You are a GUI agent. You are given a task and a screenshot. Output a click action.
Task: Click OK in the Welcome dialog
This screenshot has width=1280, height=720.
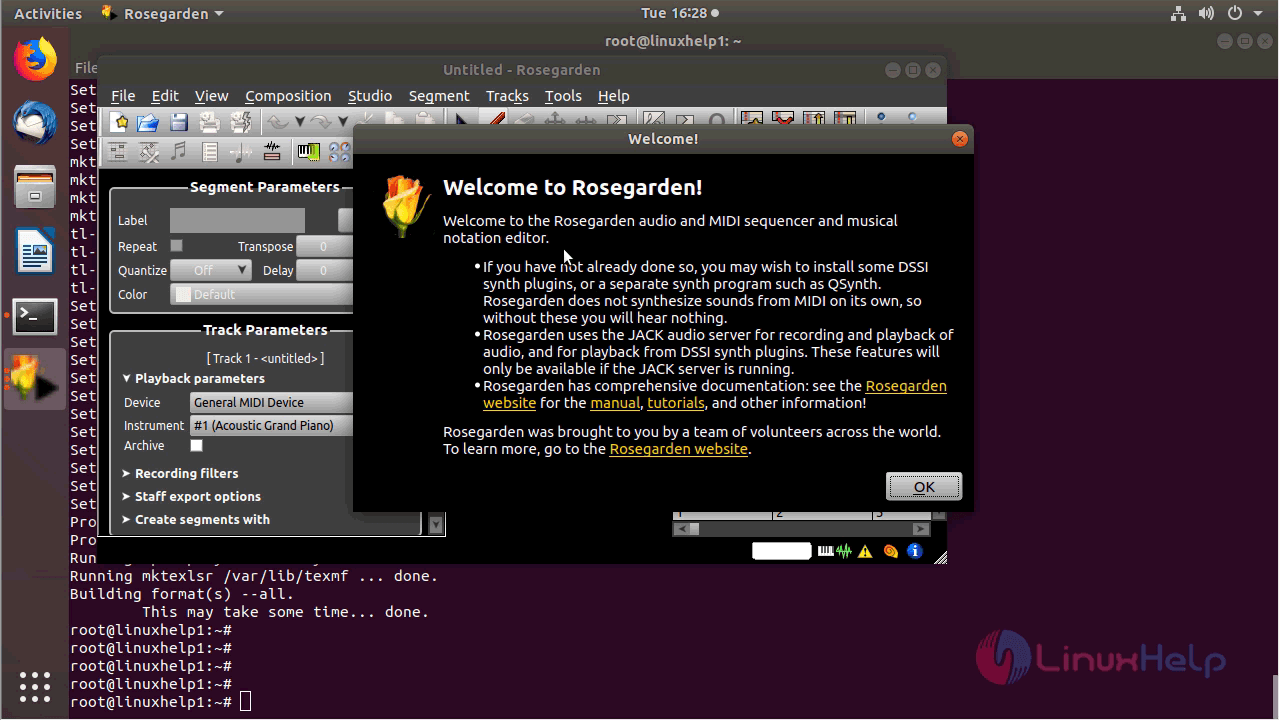[x=924, y=487]
